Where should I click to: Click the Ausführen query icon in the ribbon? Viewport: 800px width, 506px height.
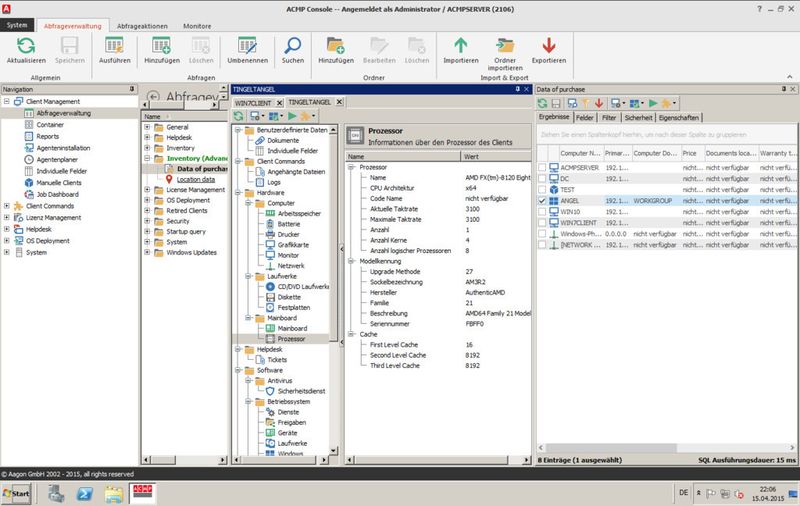114,46
